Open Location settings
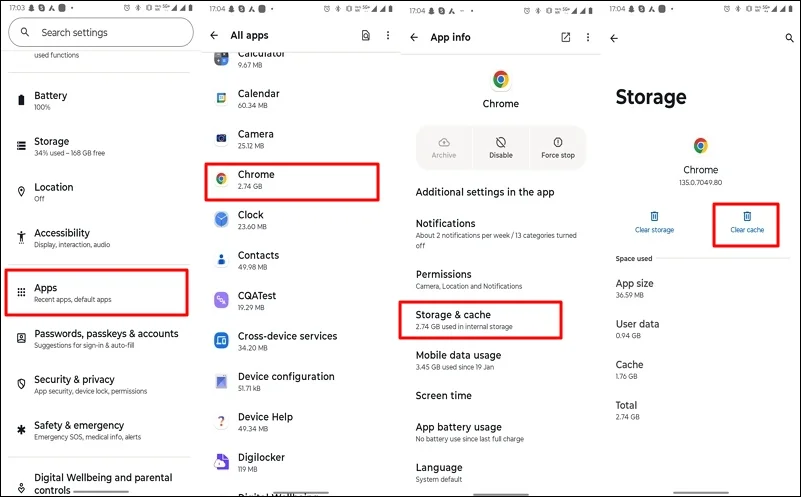Viewport: 801px width, 497px height. (x=100, y=192)
